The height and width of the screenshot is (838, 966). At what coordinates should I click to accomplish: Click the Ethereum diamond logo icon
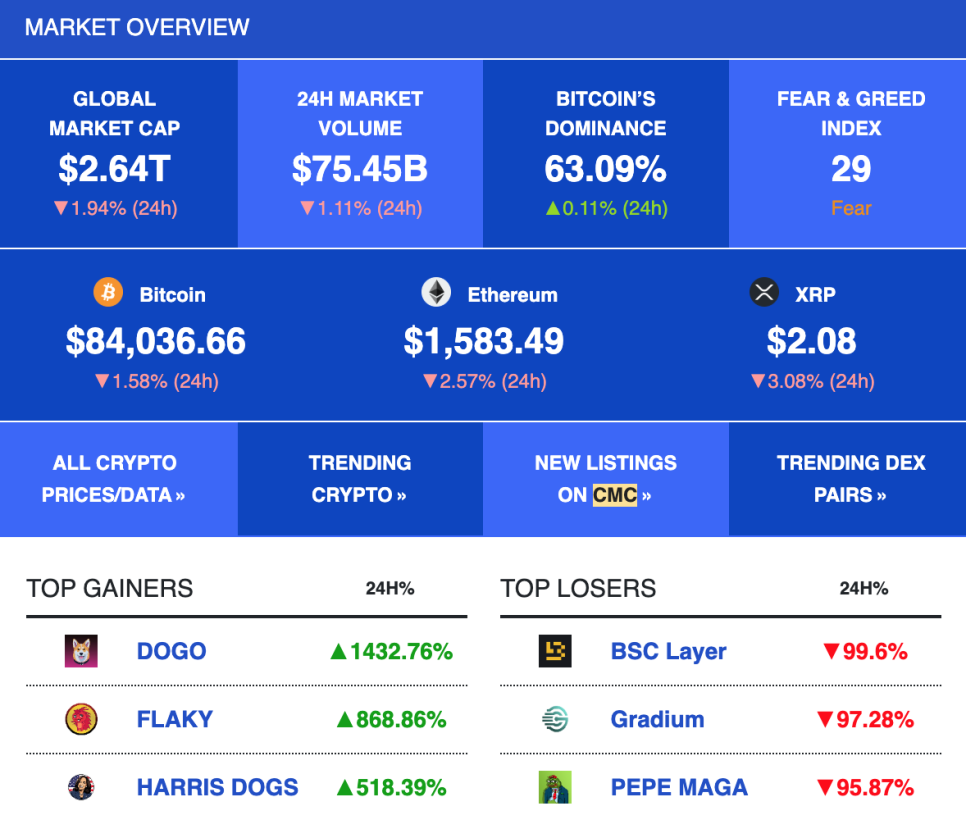pyautogui.click(x=436, y=292)
